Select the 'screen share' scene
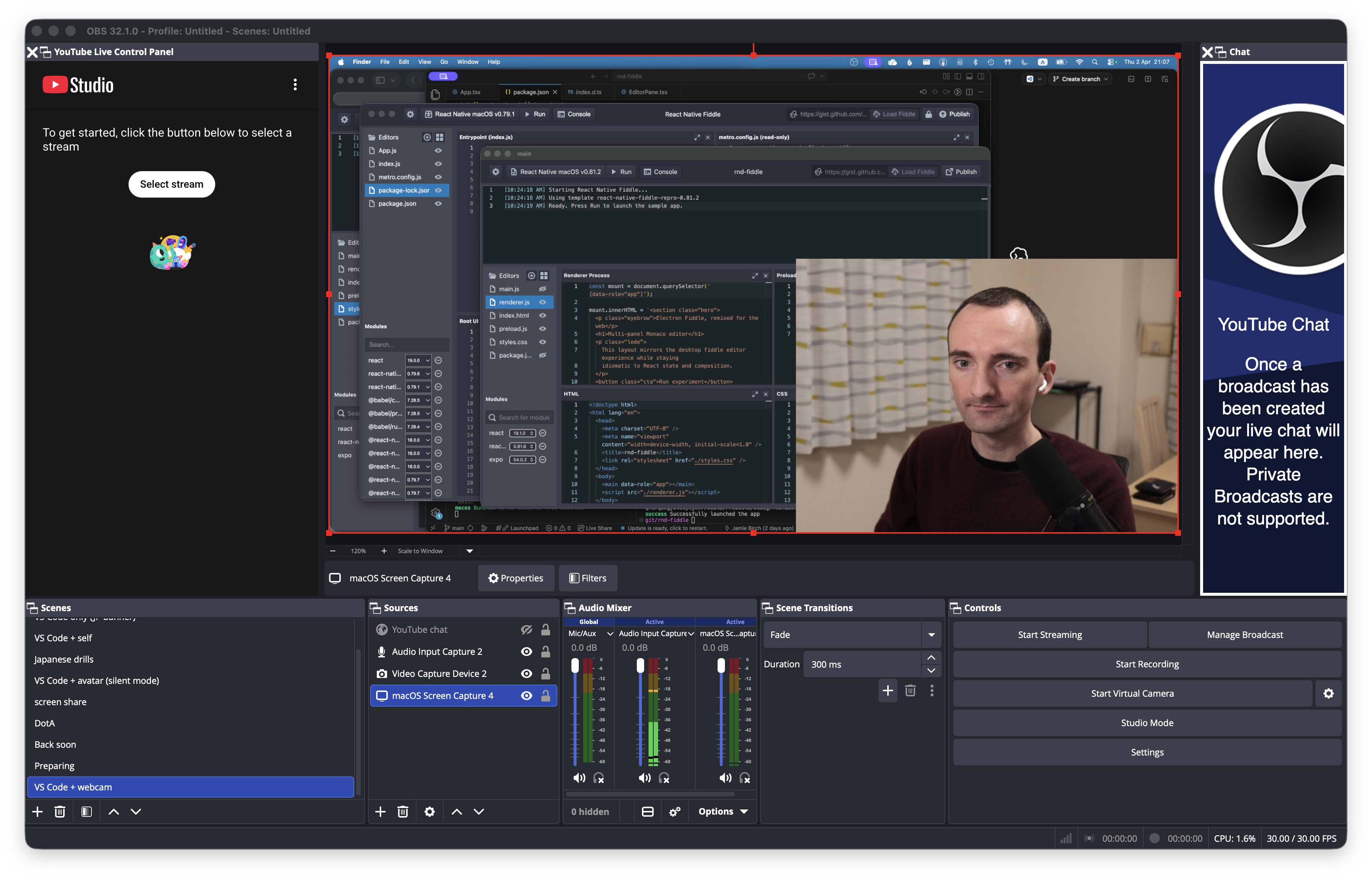This screenshot has width=1372, height=880. (191, 702)
